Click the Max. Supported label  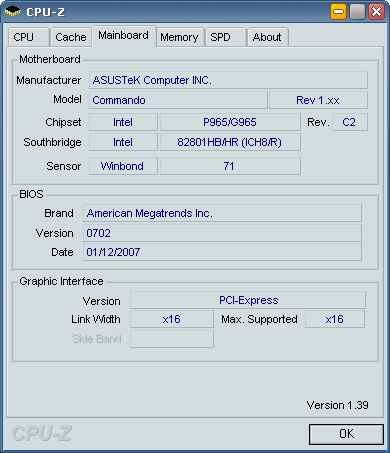(259, 319)
